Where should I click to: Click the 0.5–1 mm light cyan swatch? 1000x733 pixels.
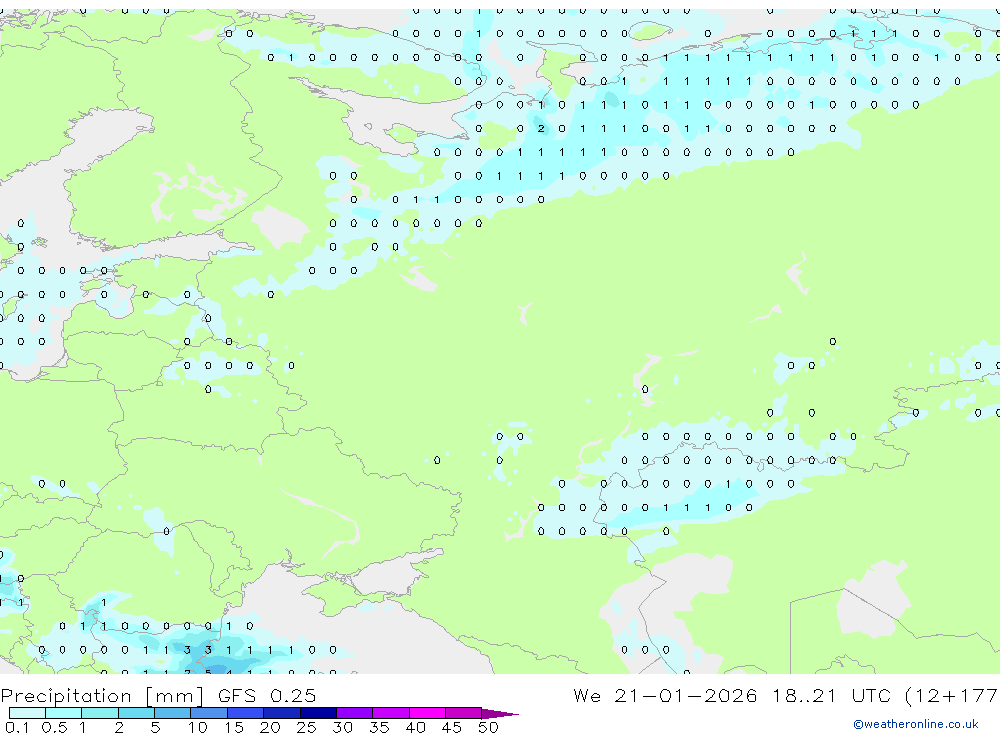tap(64, 713)
